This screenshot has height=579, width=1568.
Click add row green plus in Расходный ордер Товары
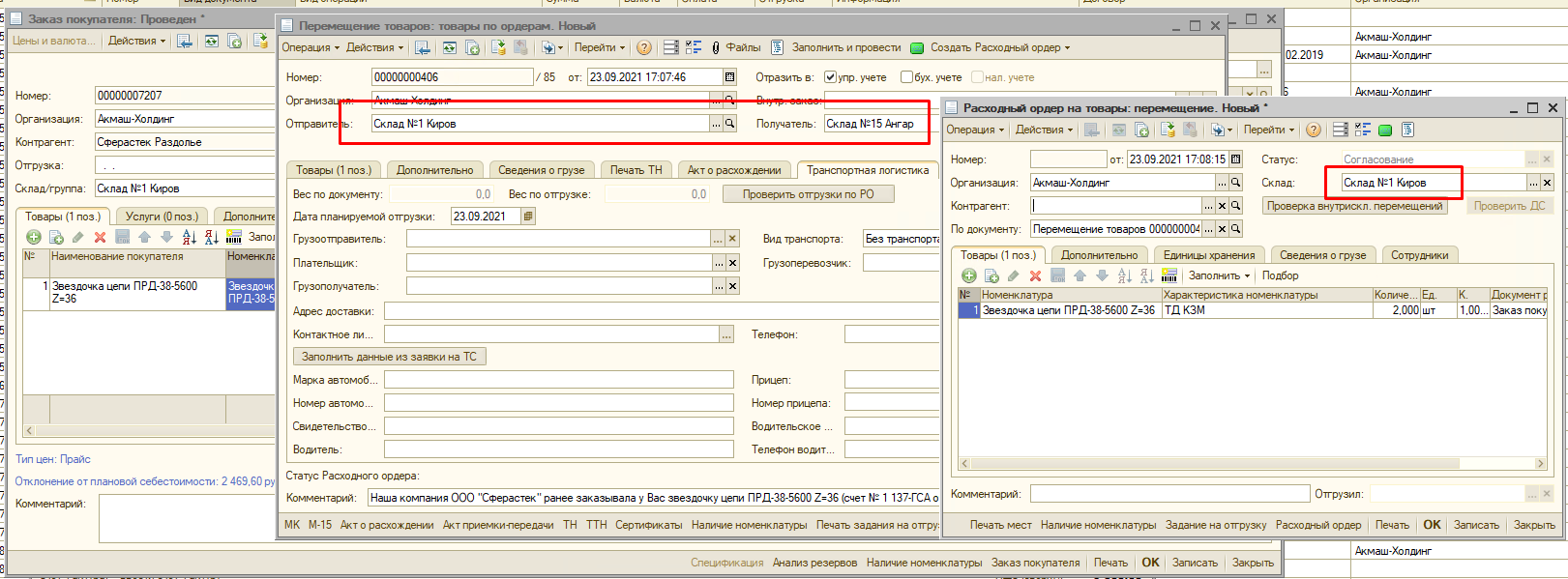(x=968, y=275)
